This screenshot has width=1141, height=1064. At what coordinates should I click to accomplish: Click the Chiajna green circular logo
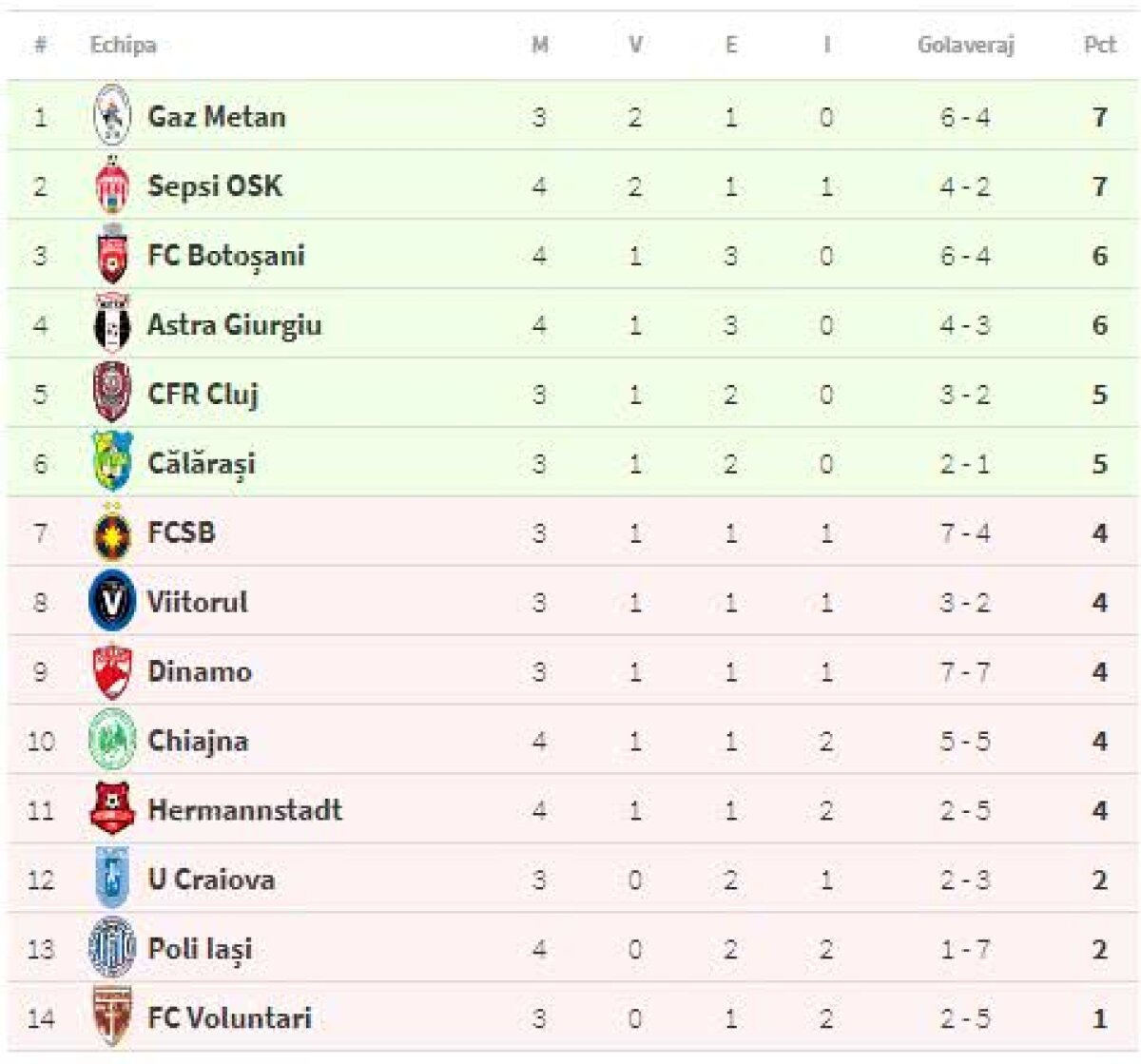pos(112,740)
